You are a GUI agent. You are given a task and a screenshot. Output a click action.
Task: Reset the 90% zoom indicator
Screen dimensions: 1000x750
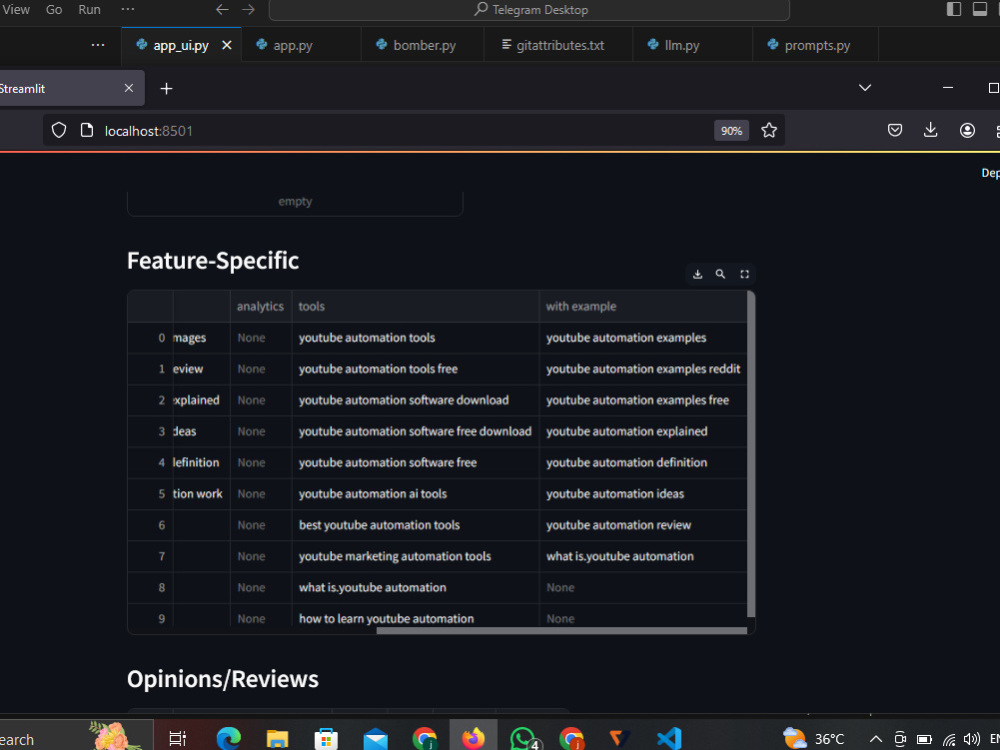point(731,131)
